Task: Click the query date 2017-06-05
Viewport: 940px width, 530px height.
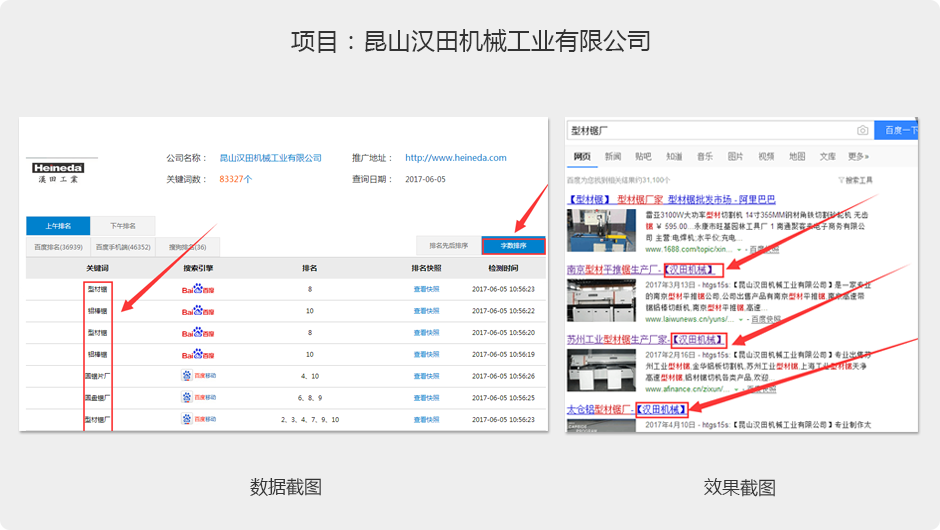Action: (x=426, y=179)
